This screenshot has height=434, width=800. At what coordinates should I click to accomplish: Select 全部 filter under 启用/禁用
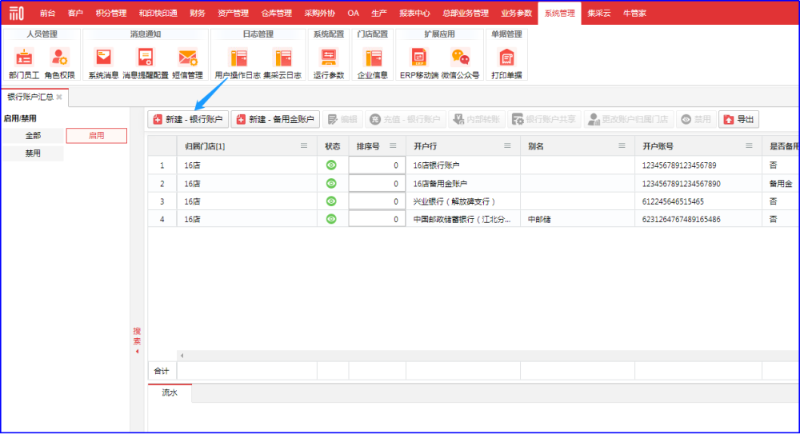click(x=33, y=136)
